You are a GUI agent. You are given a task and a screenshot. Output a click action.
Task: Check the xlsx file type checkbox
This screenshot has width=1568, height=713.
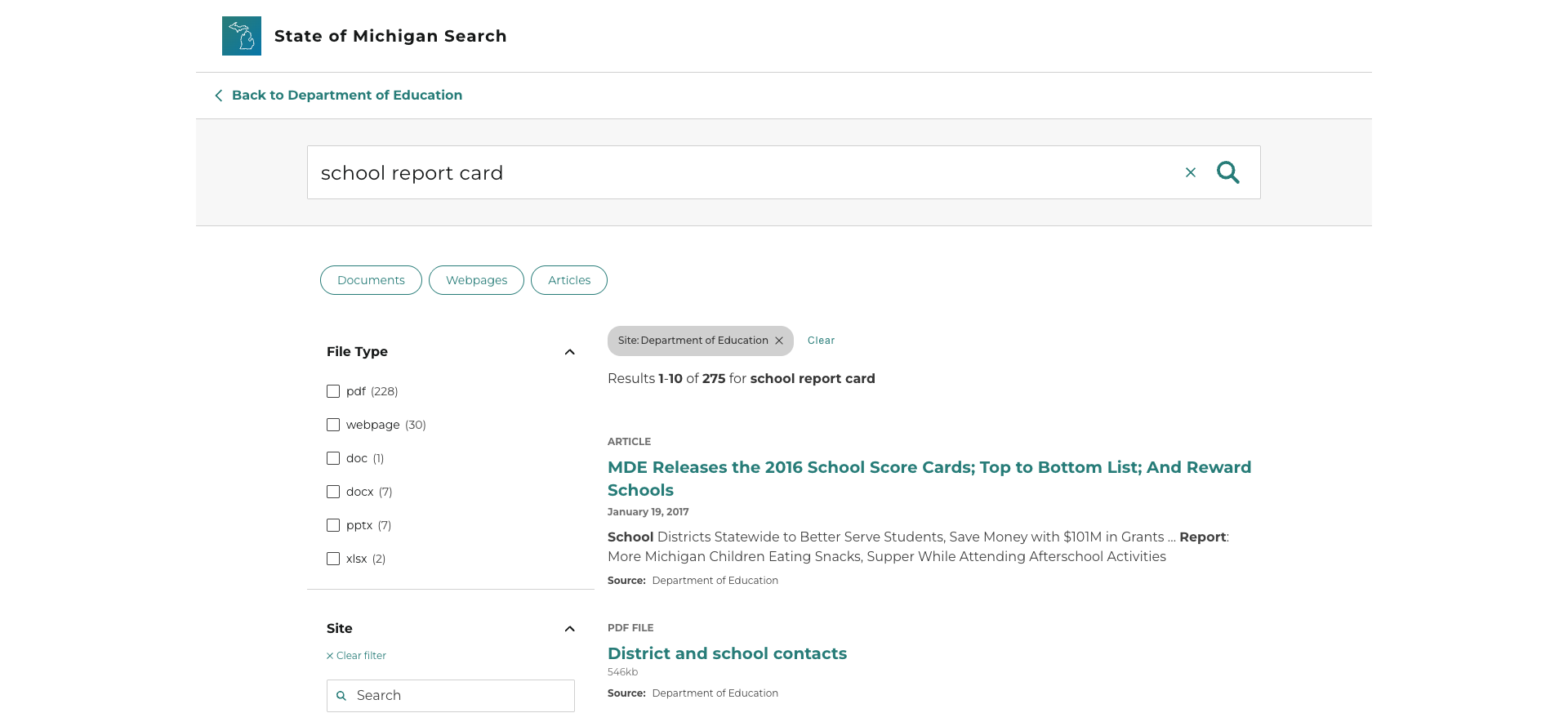pos(333,559)
